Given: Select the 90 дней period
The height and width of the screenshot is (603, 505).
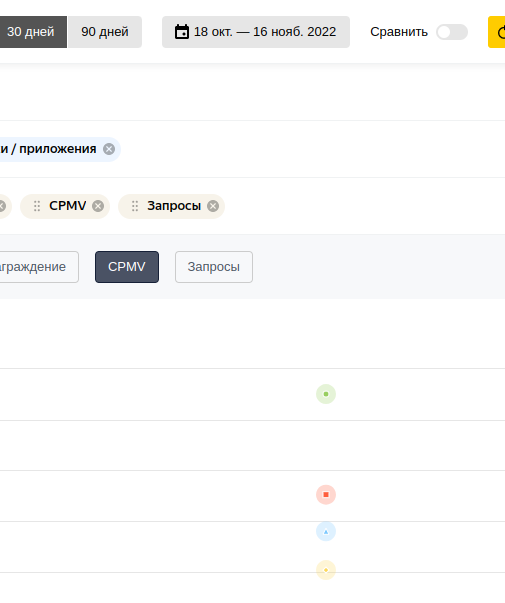Looking at the screenshot, I should pyautogui.click(x=105, y=32).
